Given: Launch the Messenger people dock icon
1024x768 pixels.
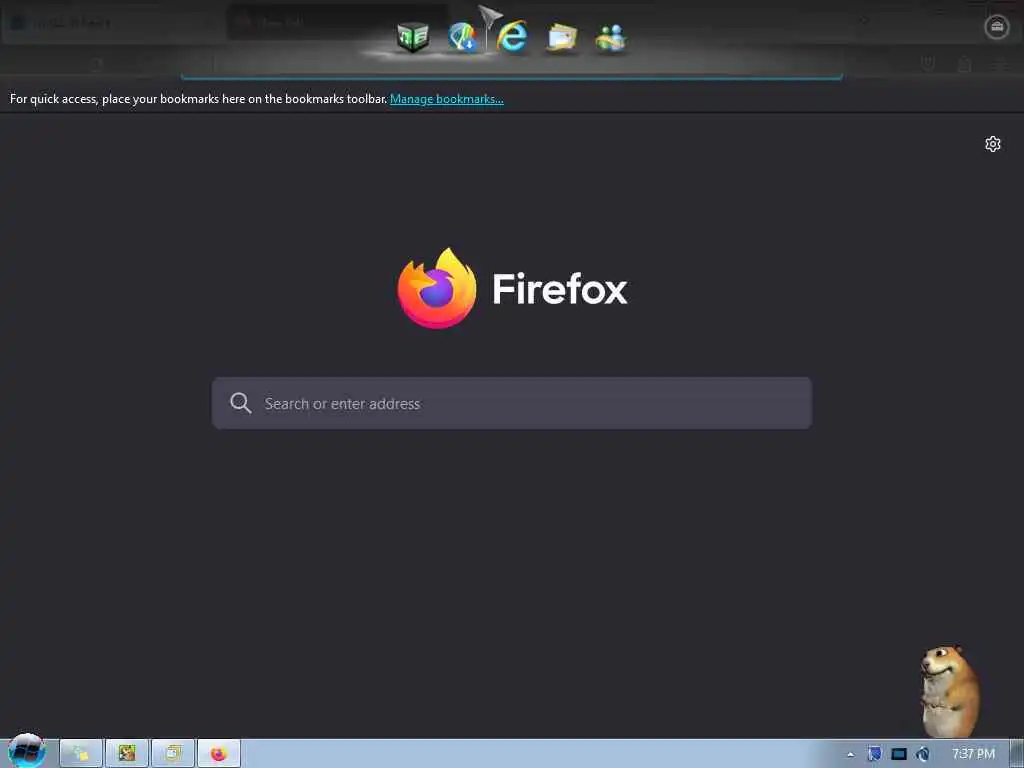Looking at the screenshot, I should point(611,38).
